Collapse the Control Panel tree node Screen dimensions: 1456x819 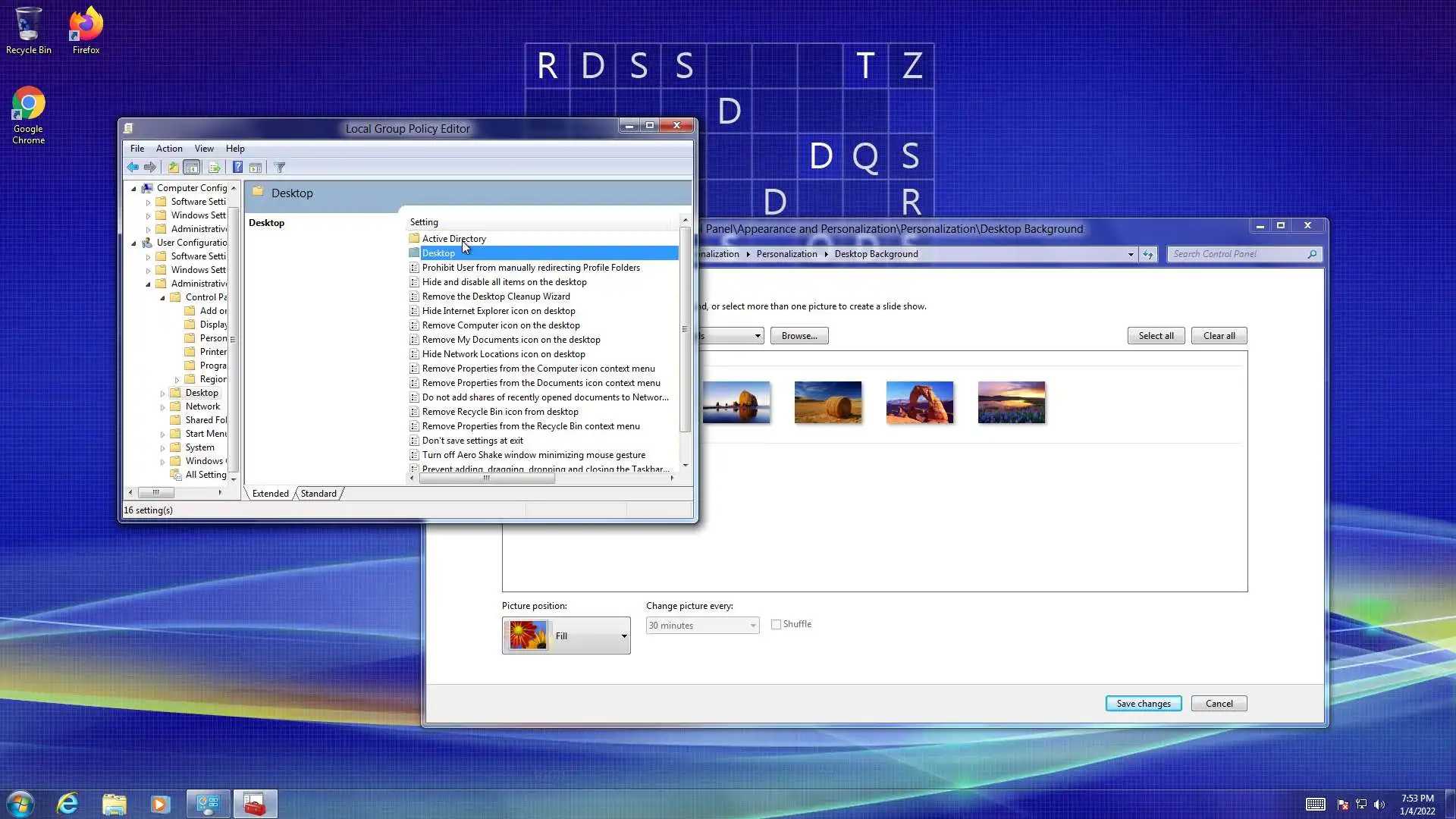tap(162, 298)
